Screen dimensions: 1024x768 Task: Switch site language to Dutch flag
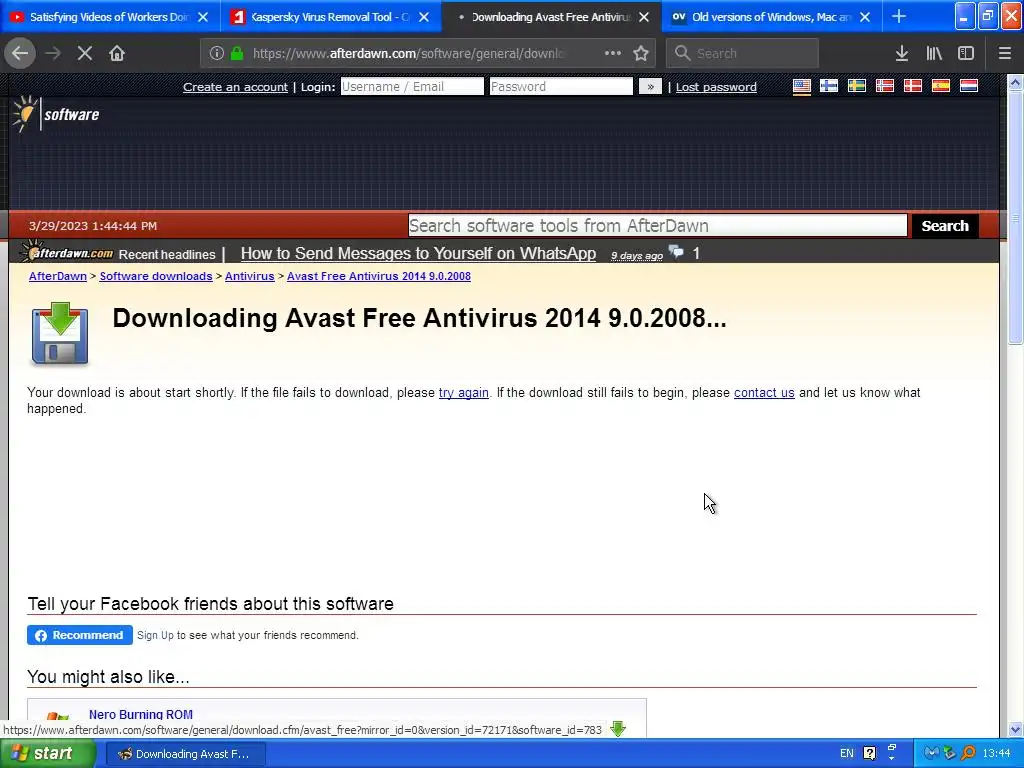[969, 86]
